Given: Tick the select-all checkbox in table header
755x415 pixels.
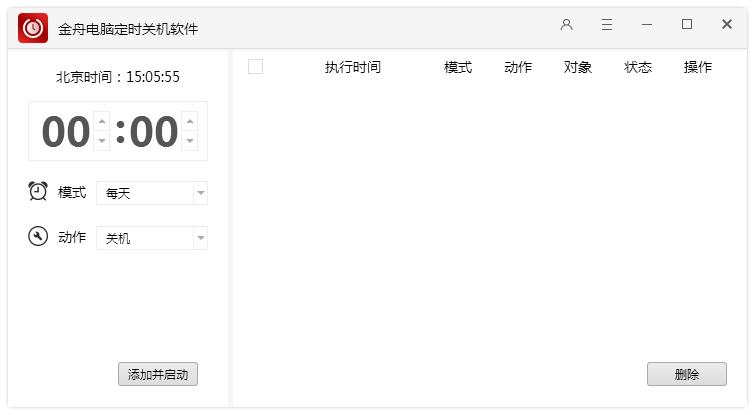Looking at the screenshot, I should coord(255,67).
